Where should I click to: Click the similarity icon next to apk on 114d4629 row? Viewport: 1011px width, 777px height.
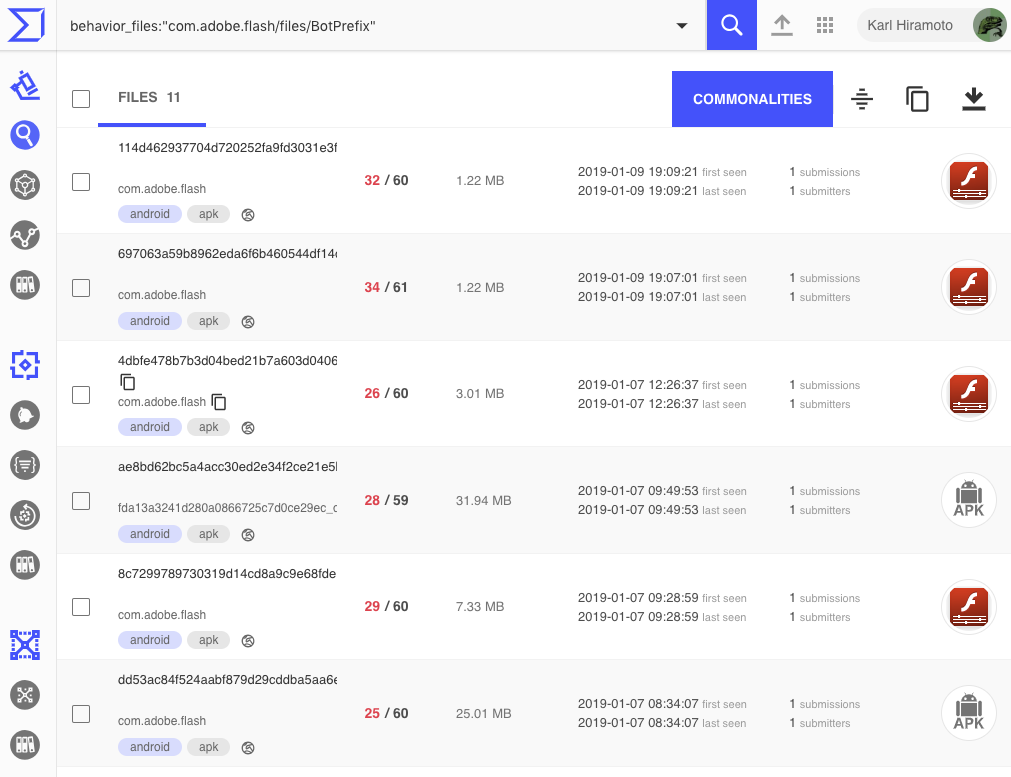(248, 215)
